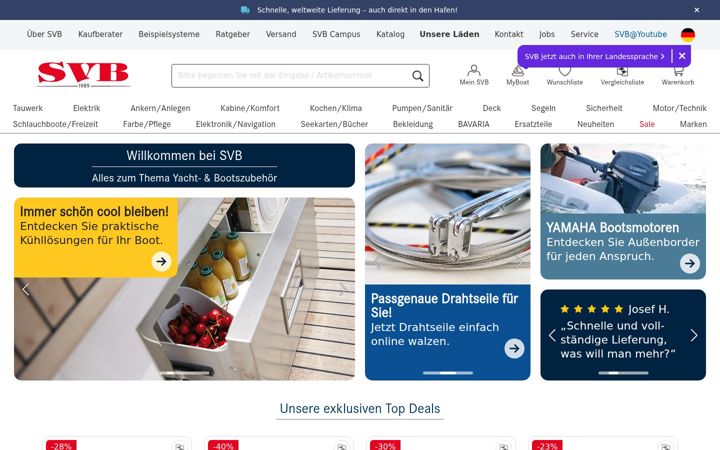Click the delivery truck icon in banner
Screen dimensions: 720x450
pos(245,10)
